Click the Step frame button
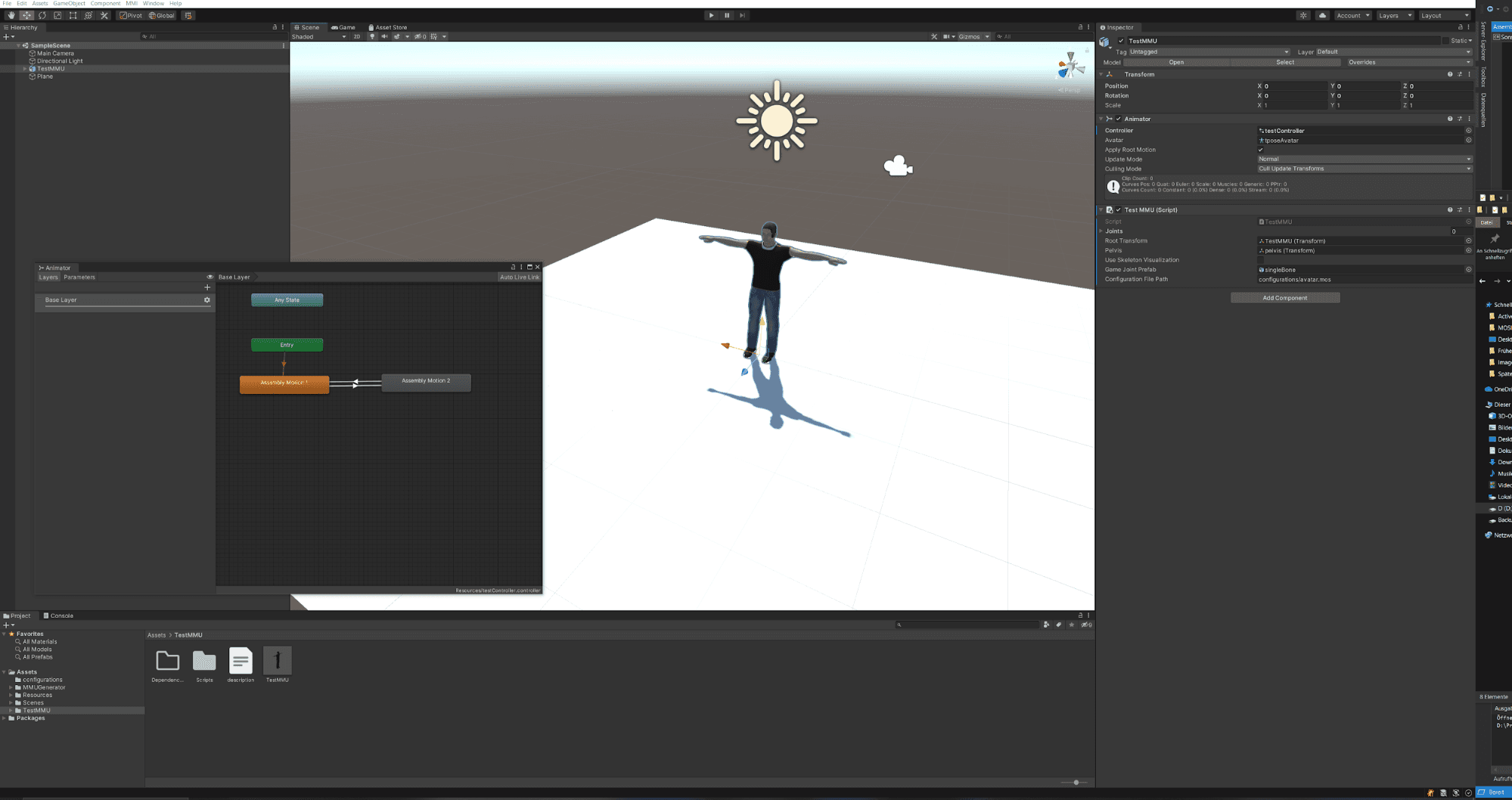1512x800 pixels. pos(743,15)
